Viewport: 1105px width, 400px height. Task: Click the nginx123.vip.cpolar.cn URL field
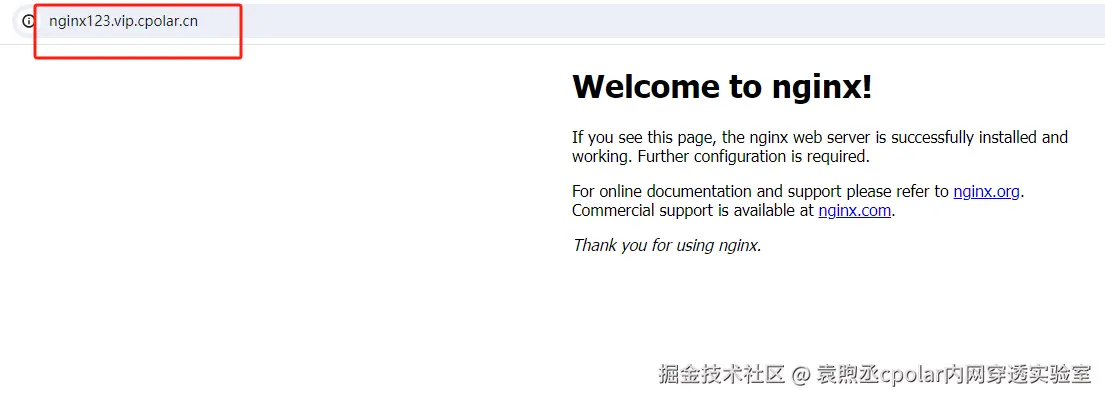(123, 21)
